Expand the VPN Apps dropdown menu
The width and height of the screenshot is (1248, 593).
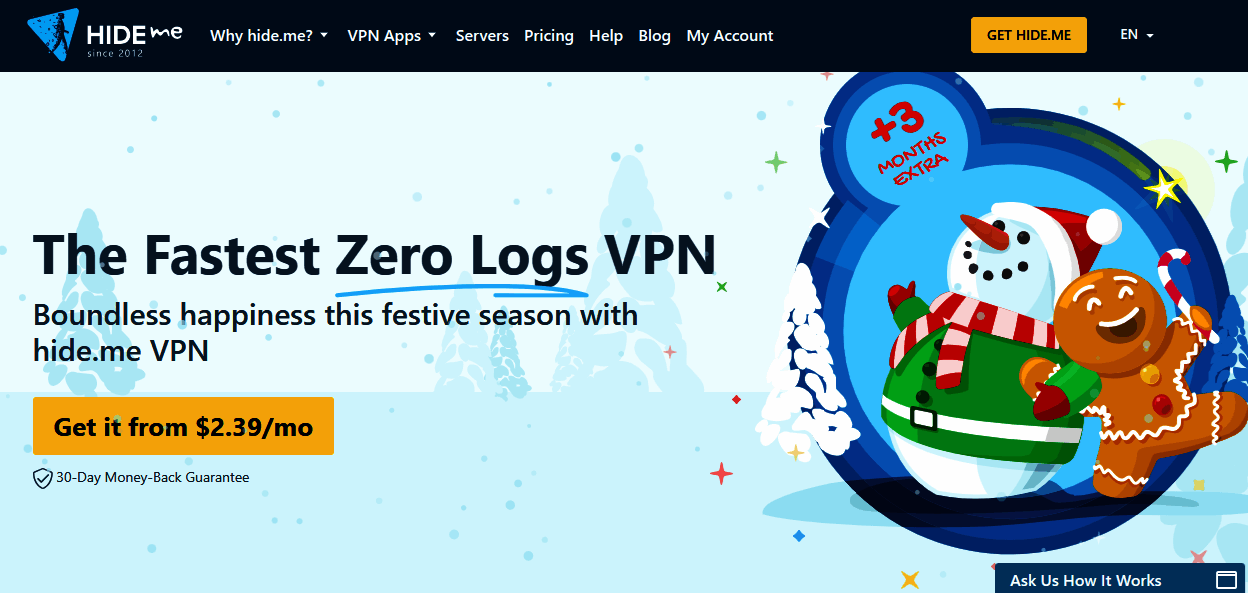(x=392, y=35)
